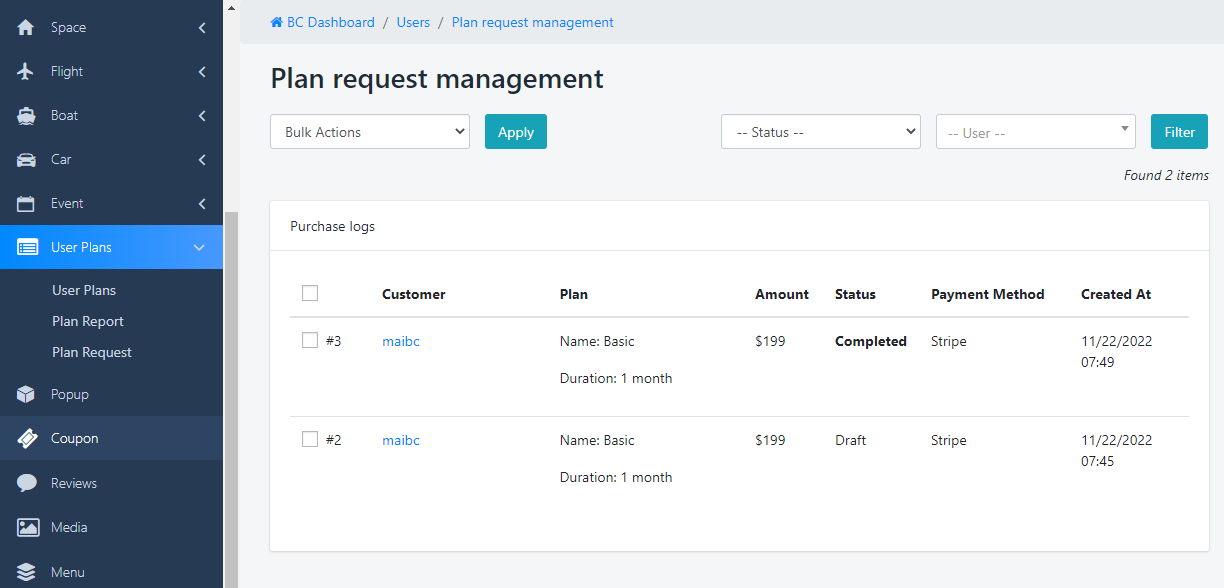Click the Coupon ticket icon
The height and width of the screenshot is (588, 1224).
pyautogui.click(x=27, y=439)
